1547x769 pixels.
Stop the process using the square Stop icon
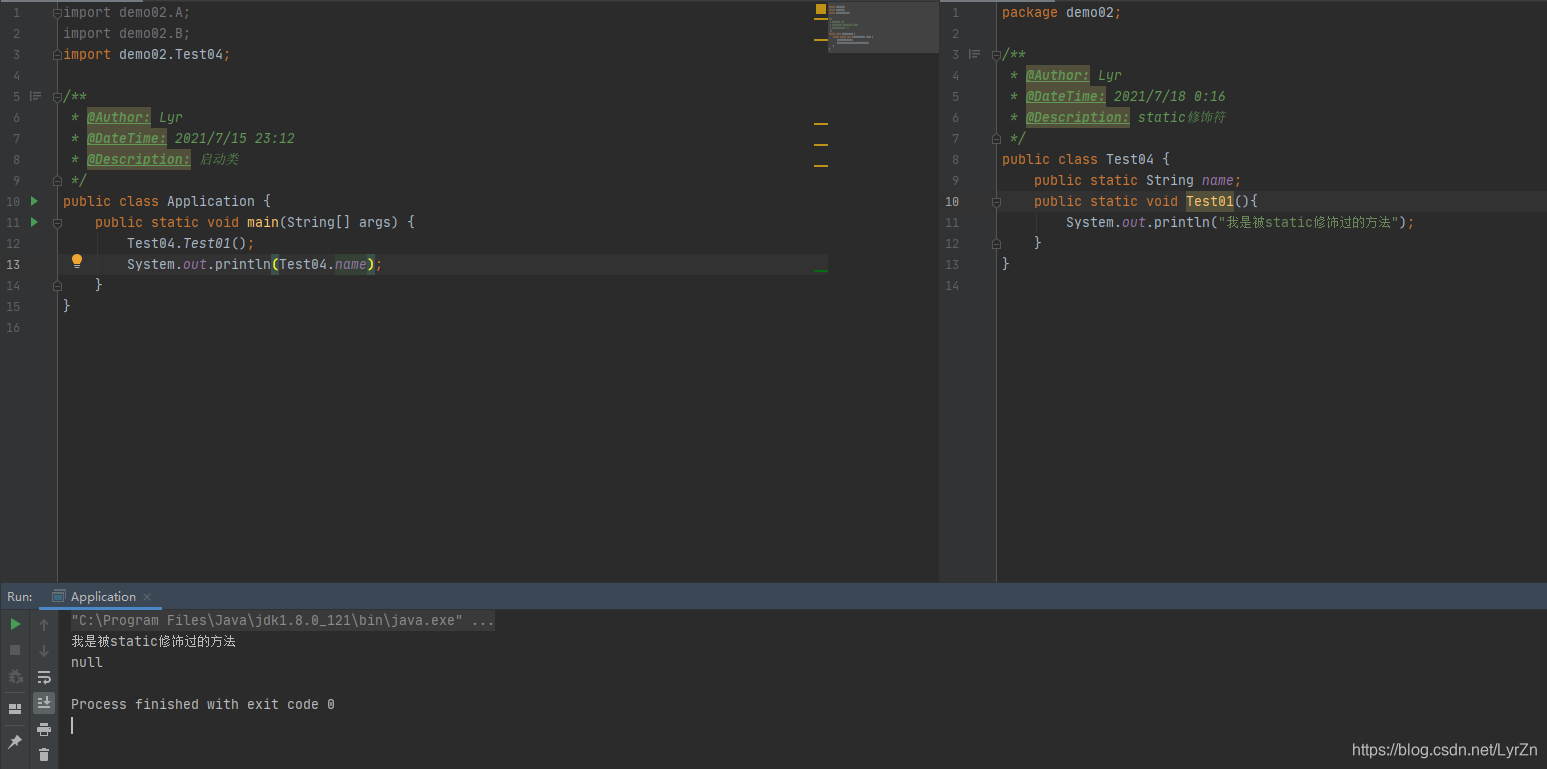[15, 650]
